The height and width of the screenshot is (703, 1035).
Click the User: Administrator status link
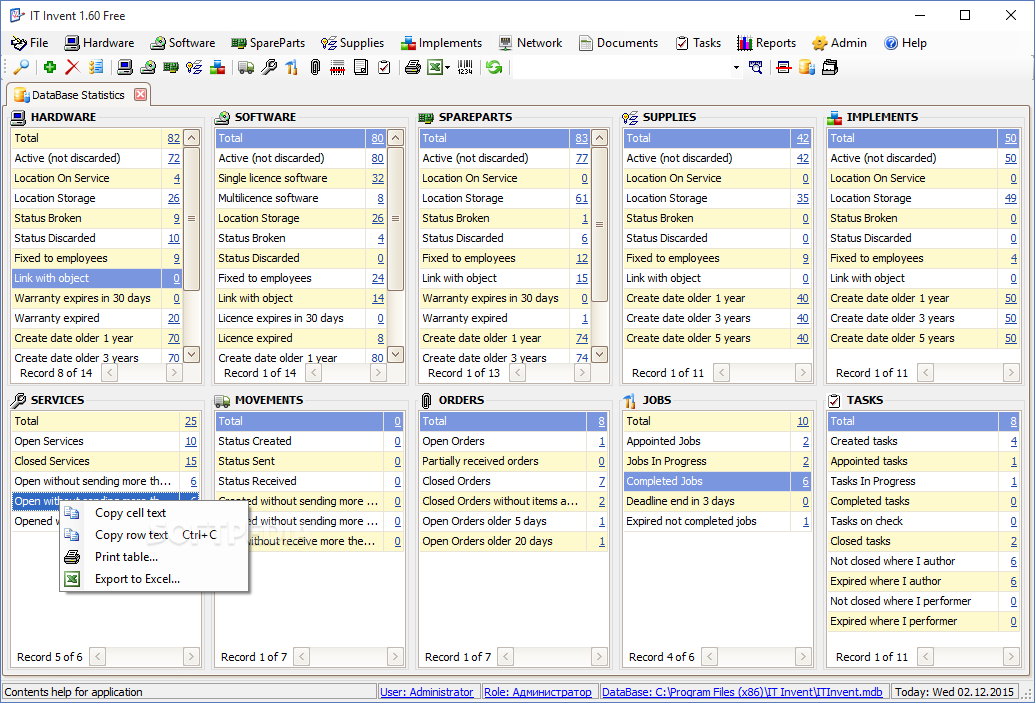[x=426, y=692]
